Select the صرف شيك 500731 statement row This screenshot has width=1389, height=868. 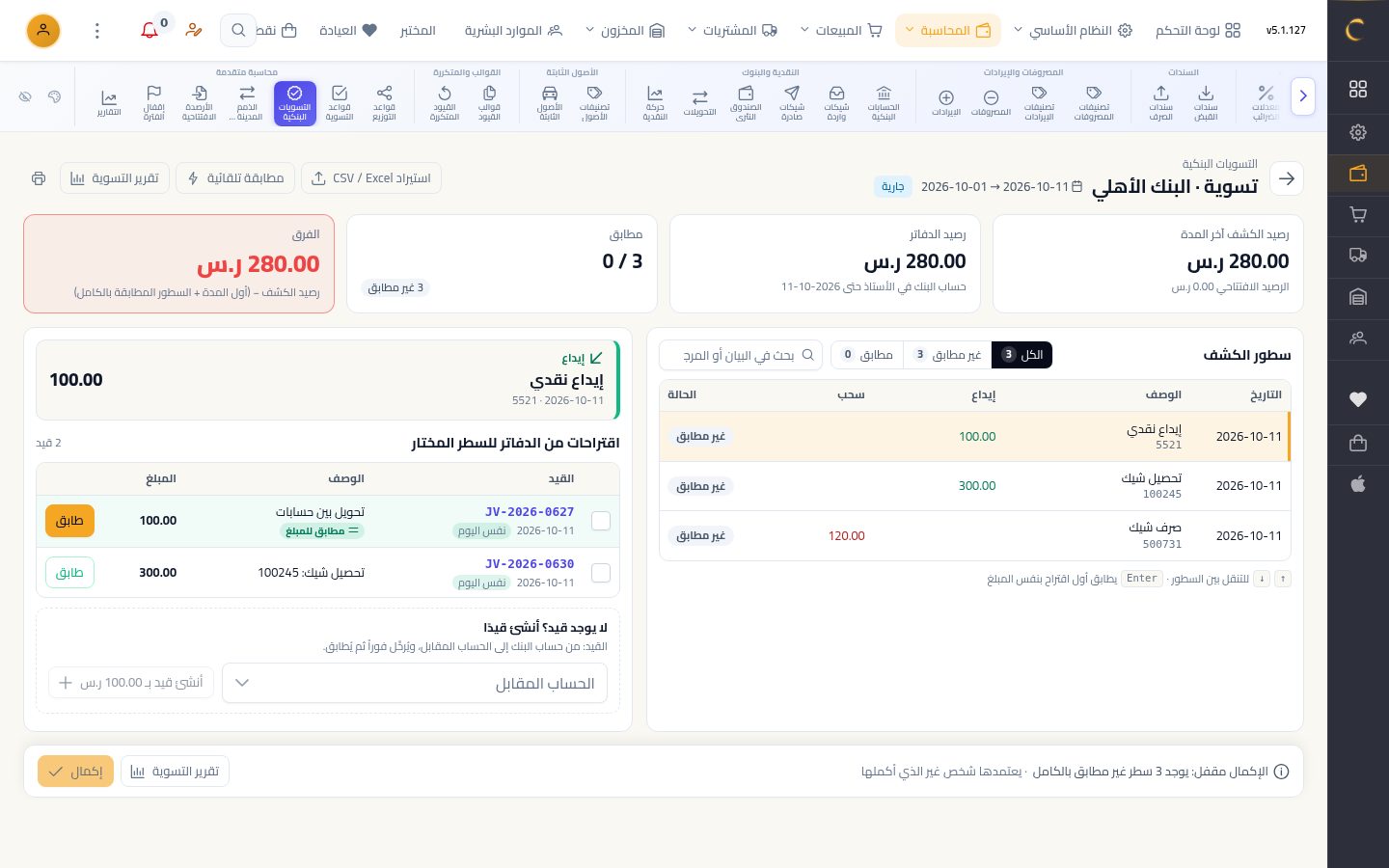tap(974, 535)
